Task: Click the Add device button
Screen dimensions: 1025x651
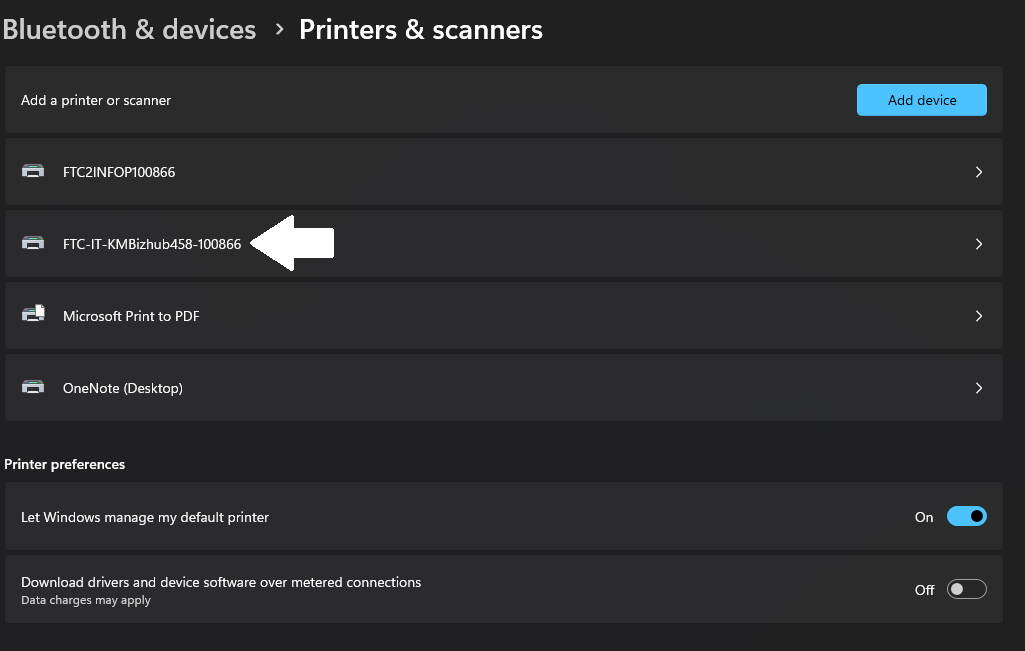Action: (x=921, y=100)
